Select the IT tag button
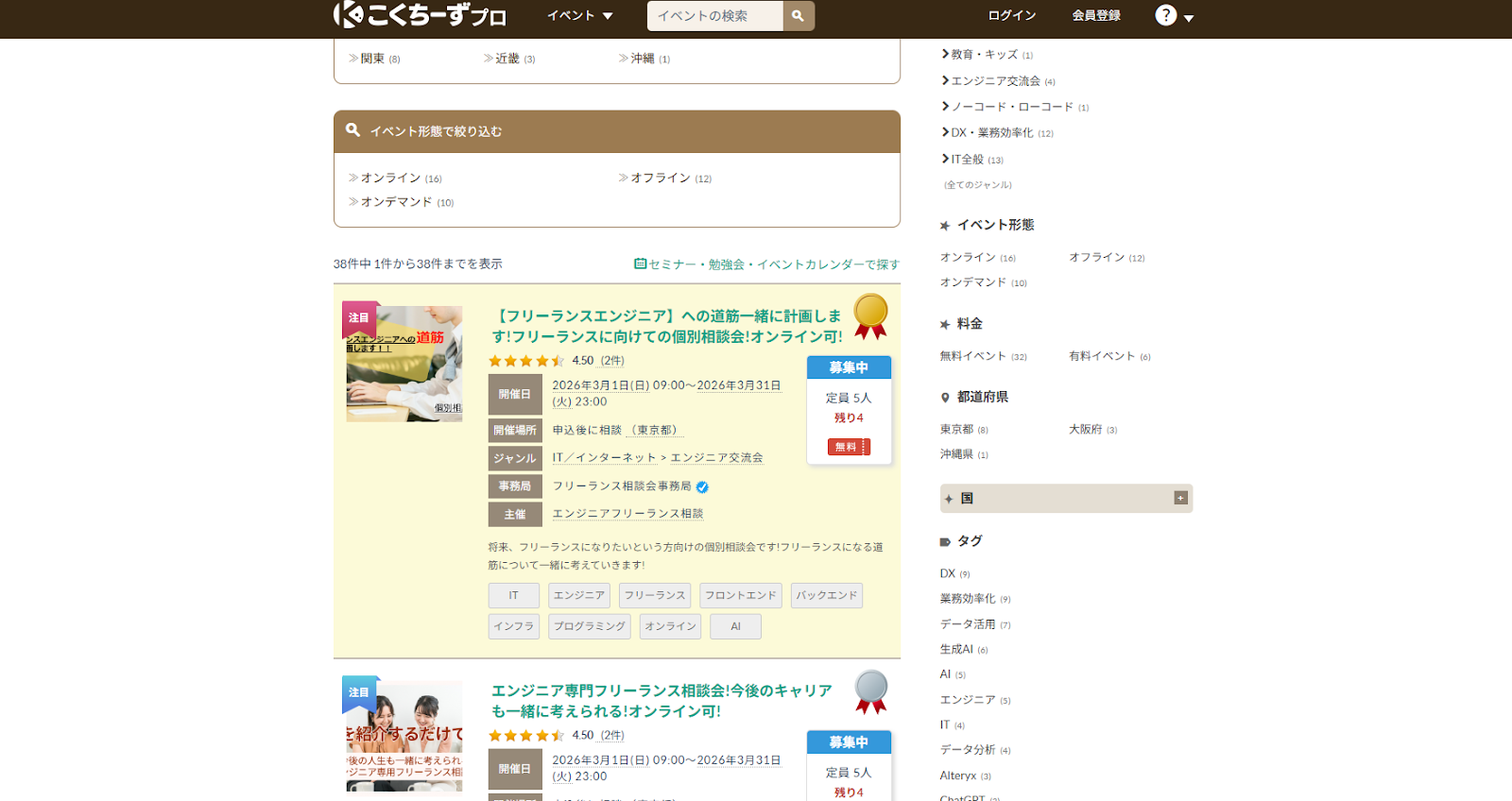1512x801 pixels. pos(513,595)
